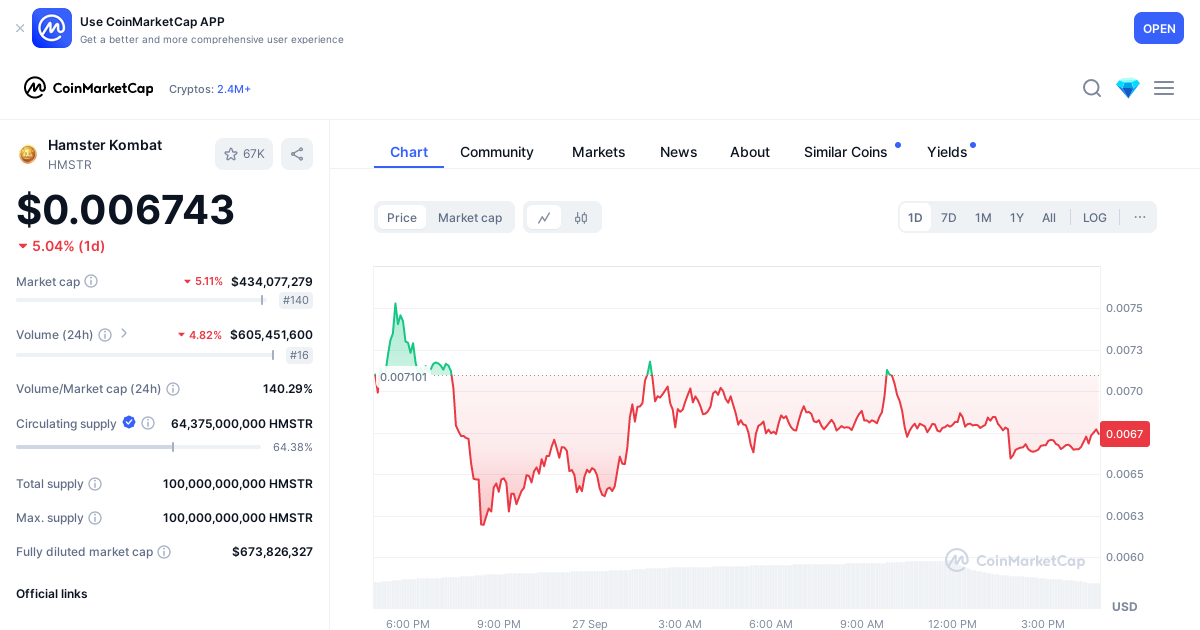
Task: Open the About tab
Action: (750, 152)
